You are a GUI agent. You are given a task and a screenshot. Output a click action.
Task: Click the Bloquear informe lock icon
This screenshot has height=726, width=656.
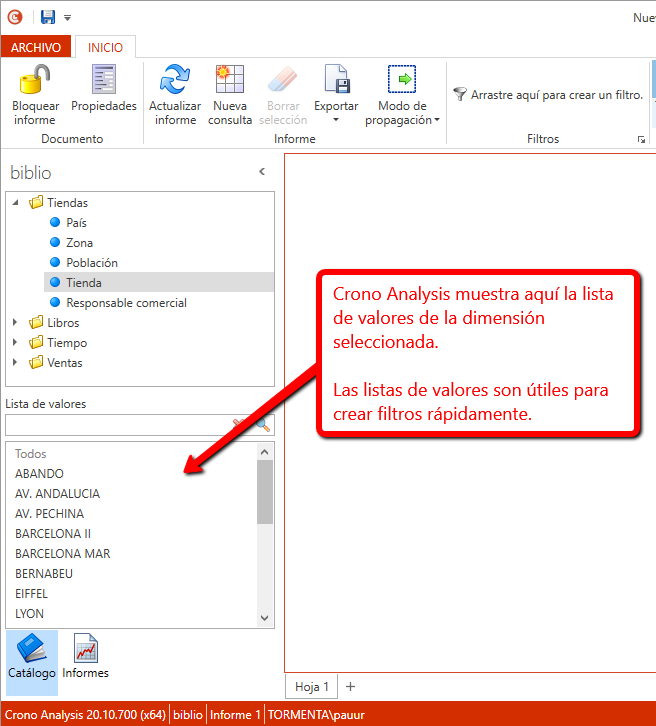pos(35,80)
